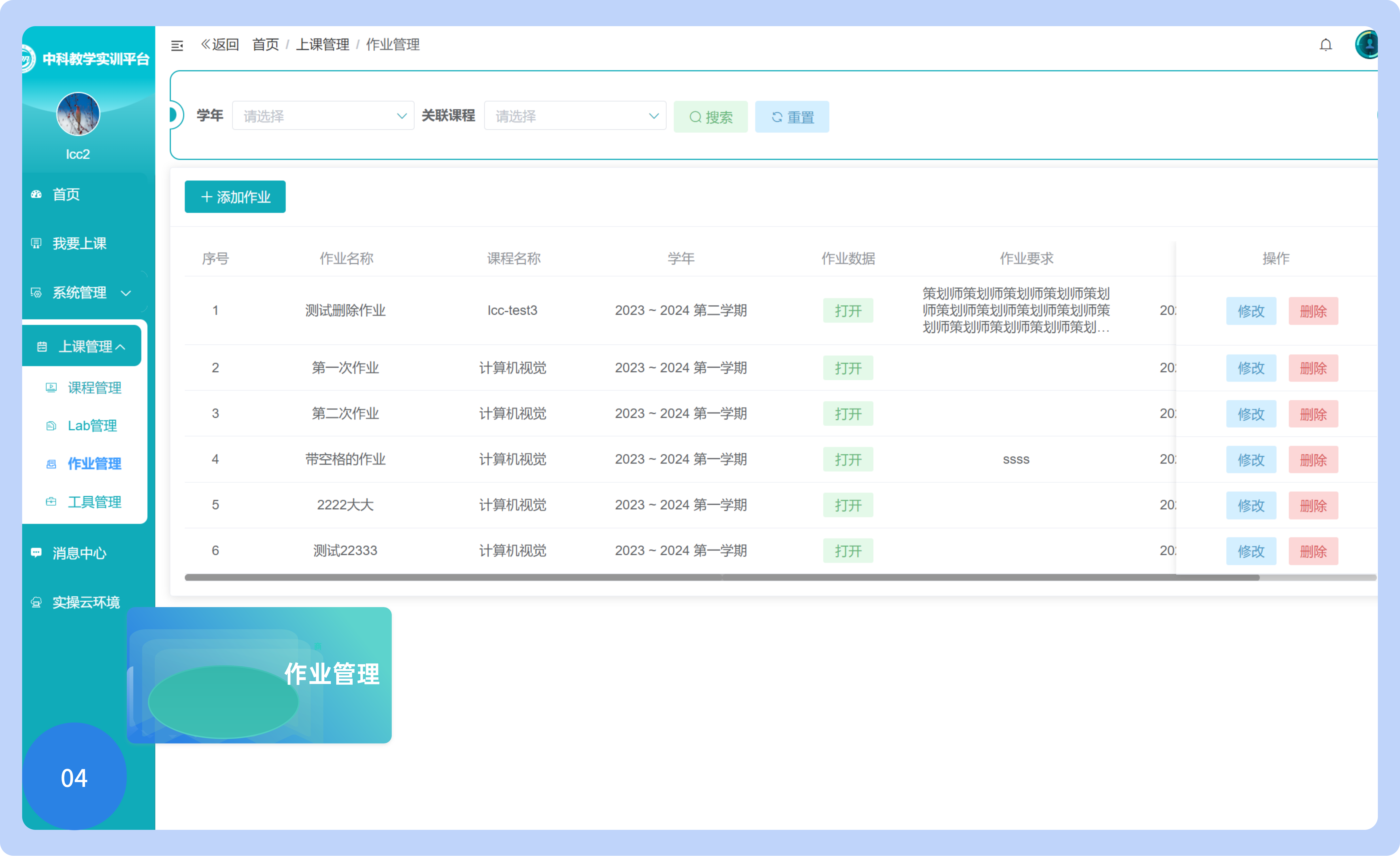Click the plus icon in 添加作业

(207, 197)
